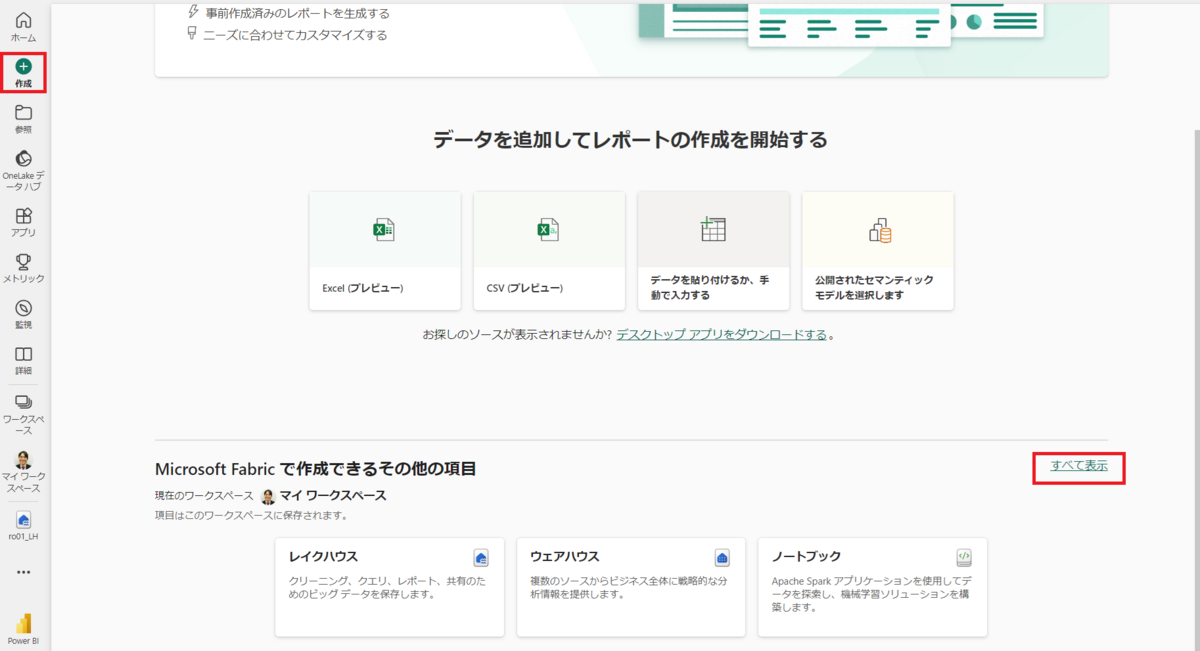This screenshot has height=651, width=1200.
Task: Open Monitoring (監視) in sidebar
Action: coord(24,315)
